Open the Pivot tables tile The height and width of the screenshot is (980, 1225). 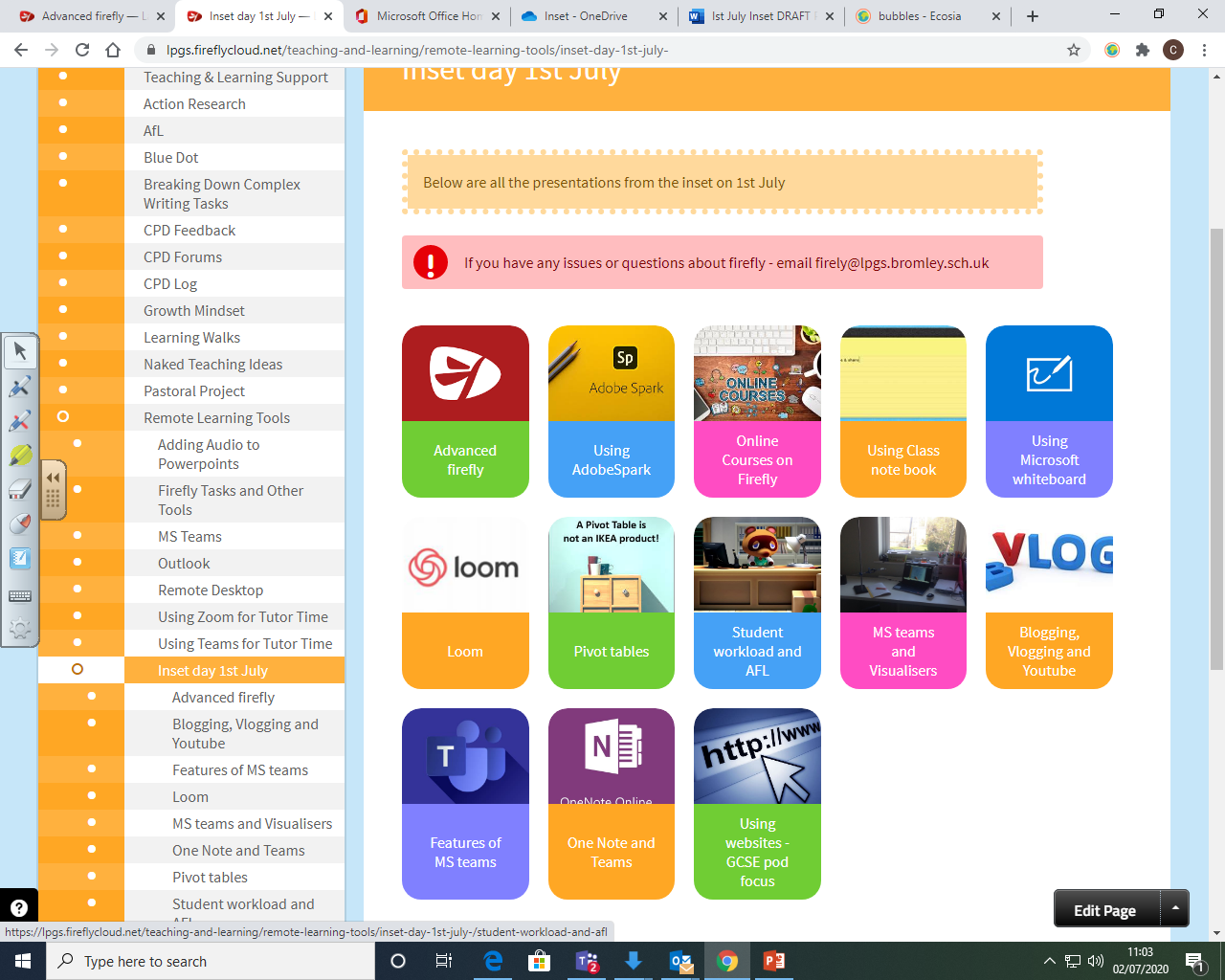[612, 603]
